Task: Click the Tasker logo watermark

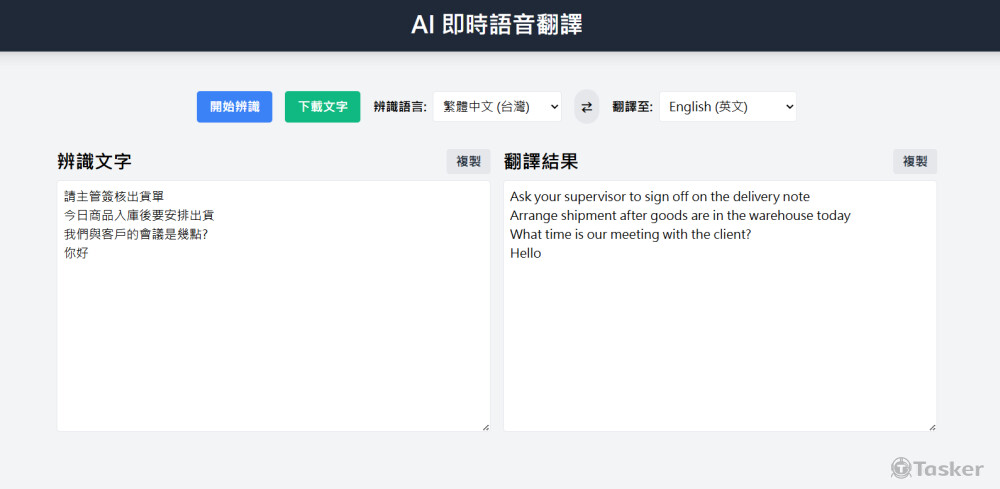Action: click(937, 468)
